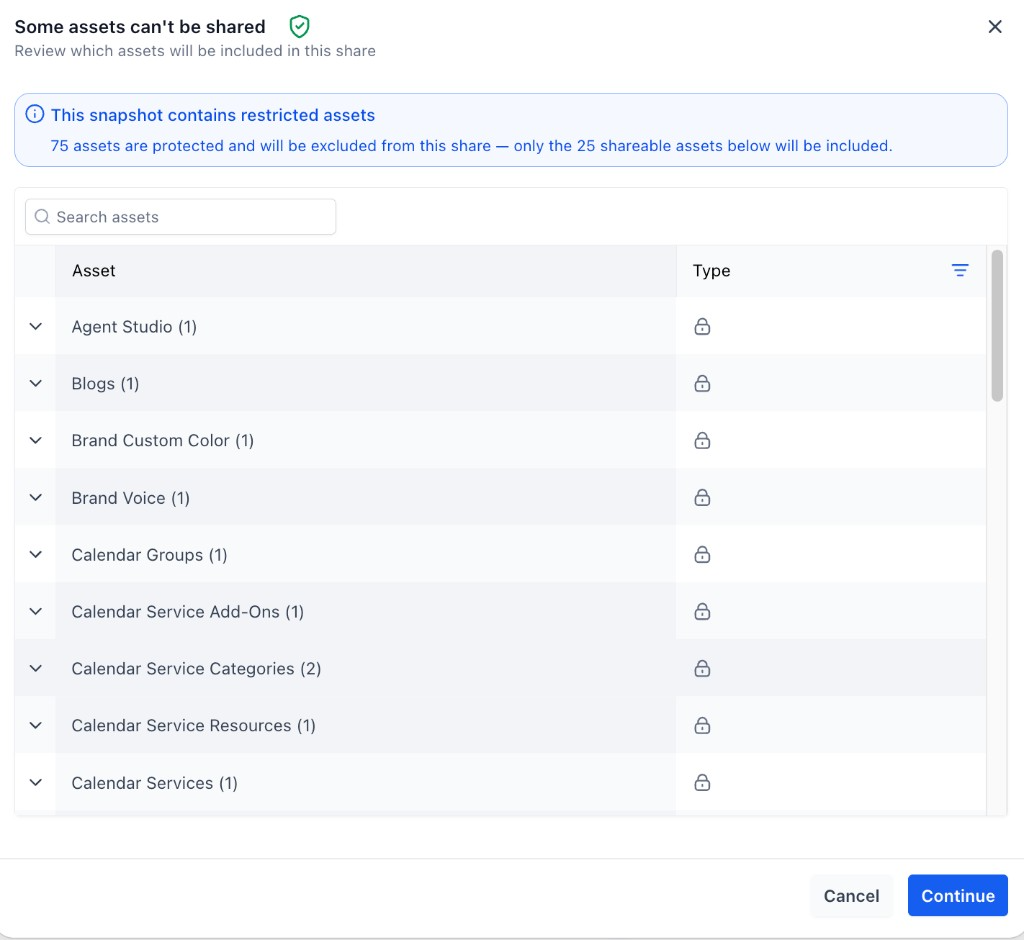Select the "Calendar Groups (1)" label
Viewport: 1024px width, 940px height.
point(150,555)
